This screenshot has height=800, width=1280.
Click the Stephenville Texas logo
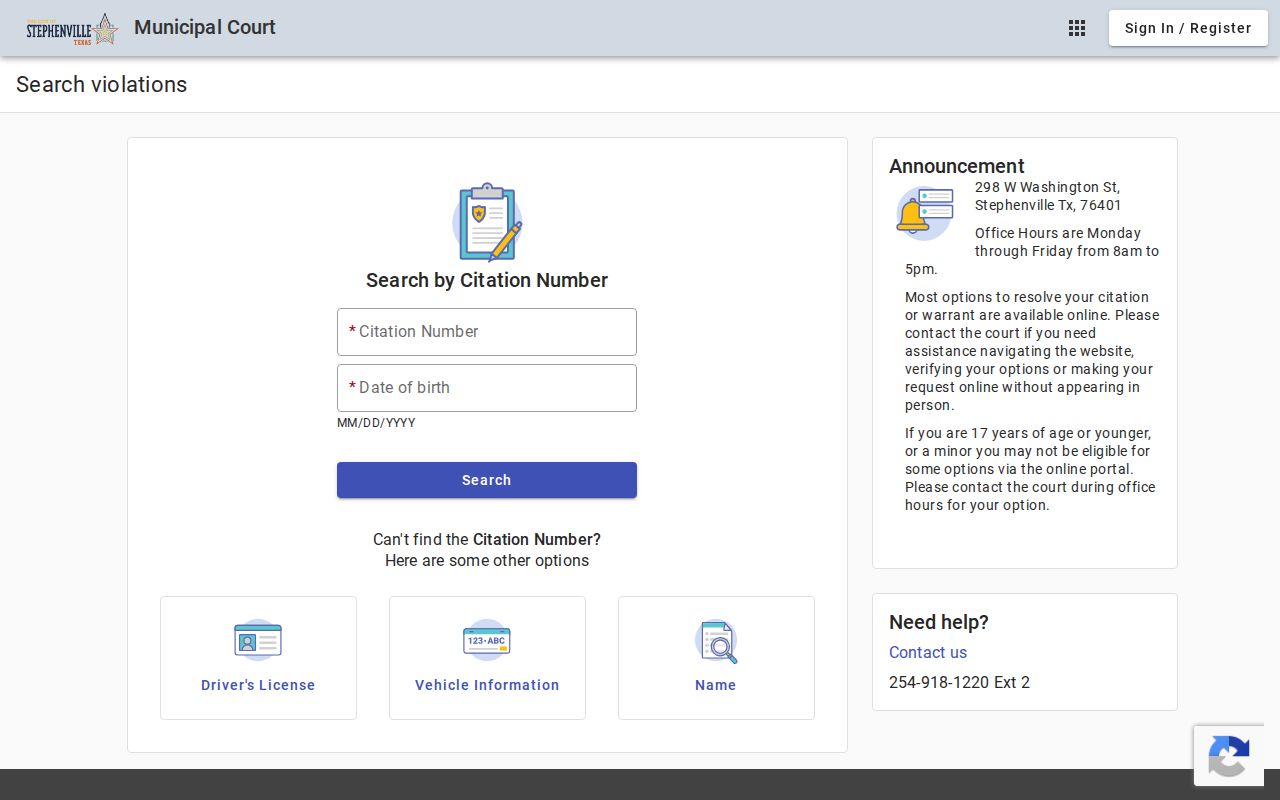(72, 29)
